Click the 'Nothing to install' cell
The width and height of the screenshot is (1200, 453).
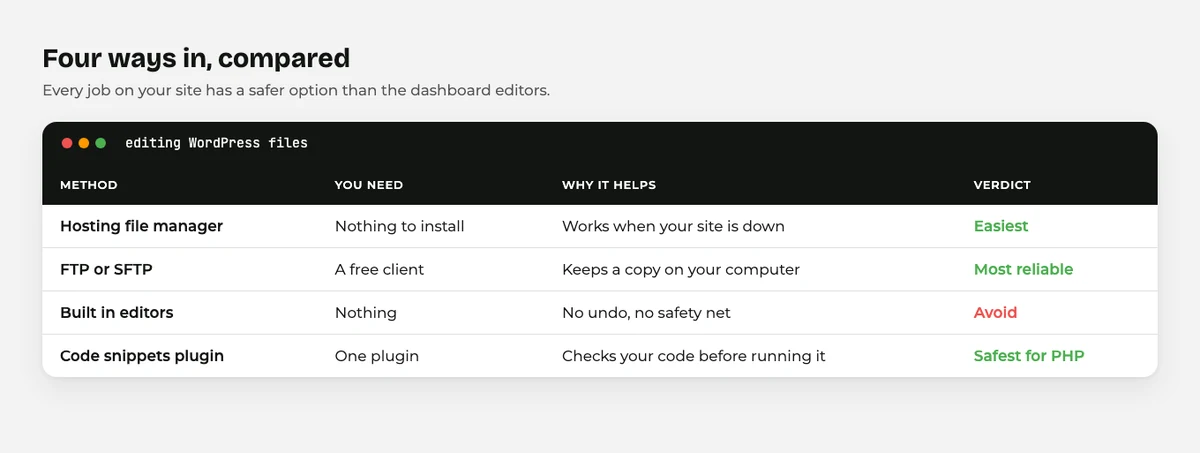[x=400, y=226]
